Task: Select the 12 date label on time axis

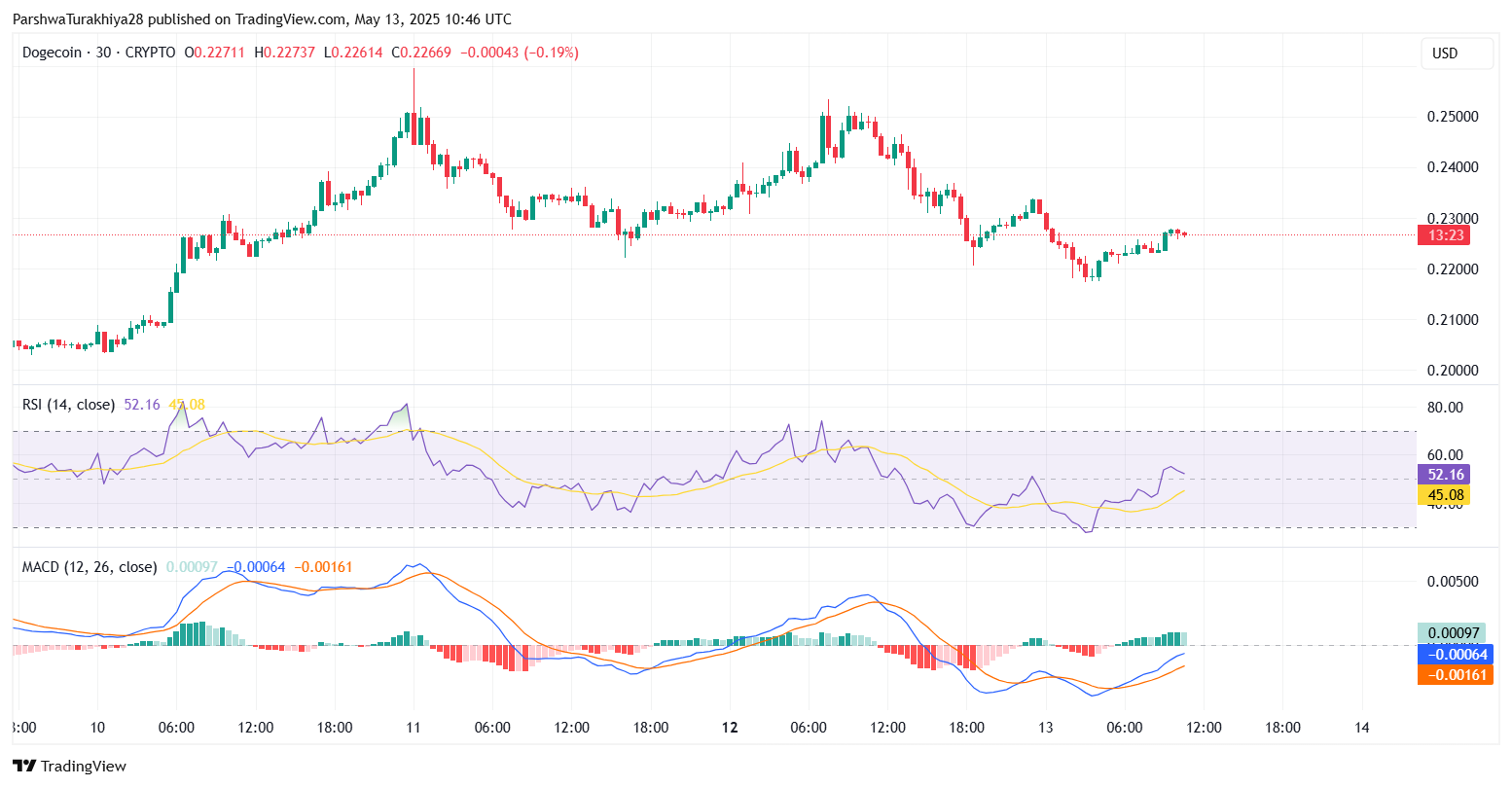Action: click(x=730, y=728)
